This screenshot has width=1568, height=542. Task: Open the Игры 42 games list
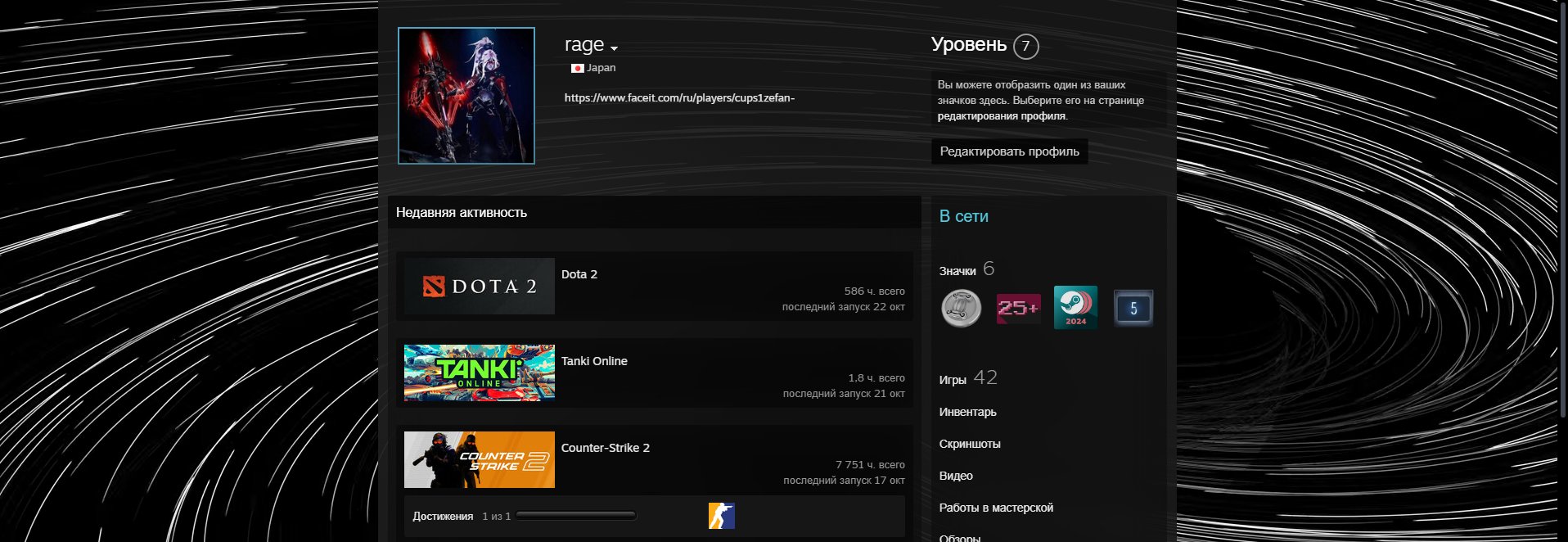pyautogui.click(x=968, y=378)
